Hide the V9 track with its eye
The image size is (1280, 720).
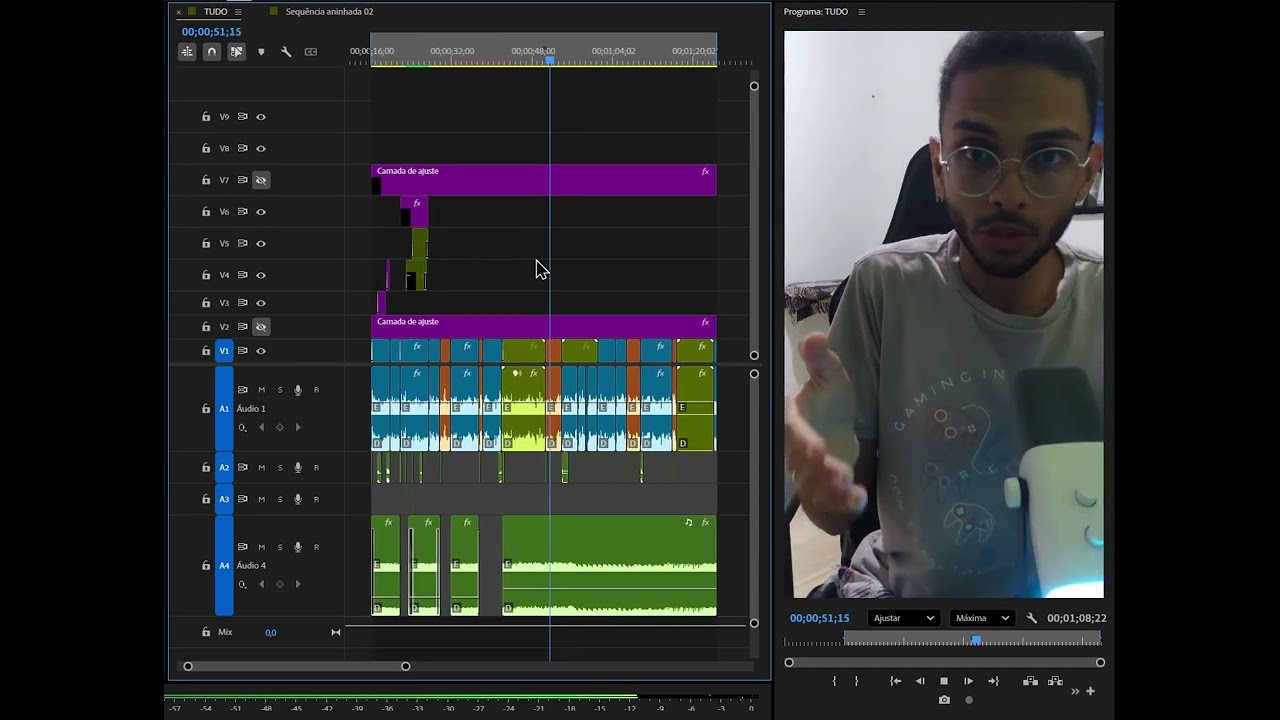(x=261, y=117)
